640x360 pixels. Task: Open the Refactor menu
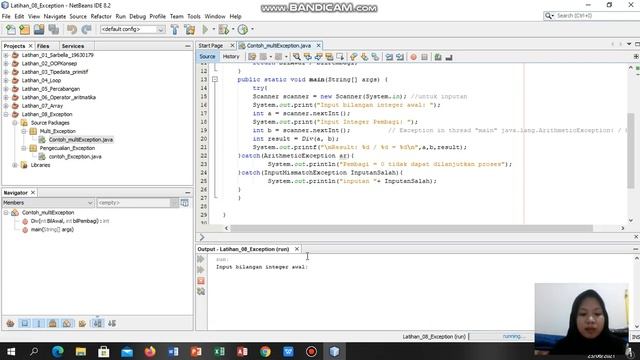coord(101,16)
